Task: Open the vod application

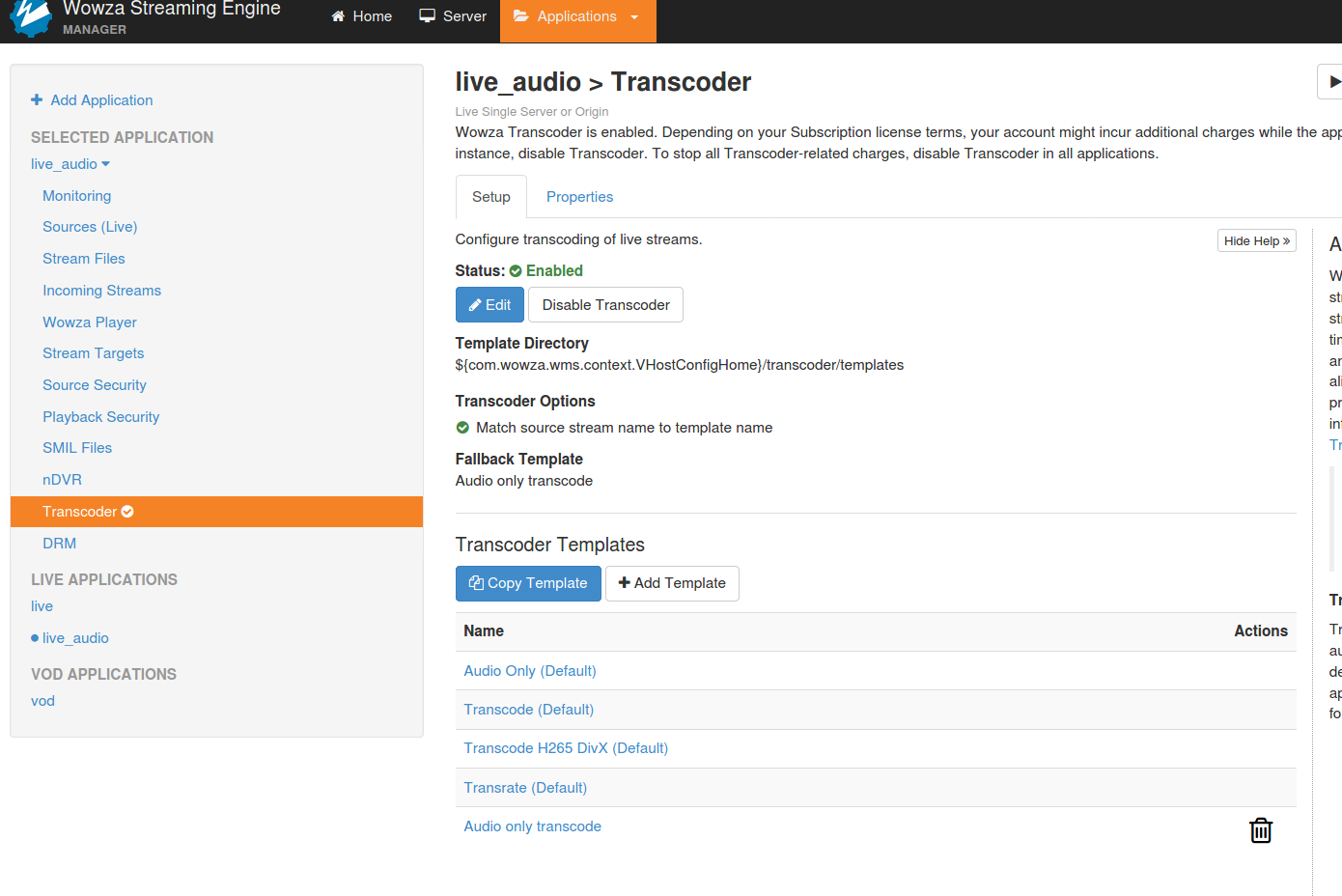Action: (42, 701)
